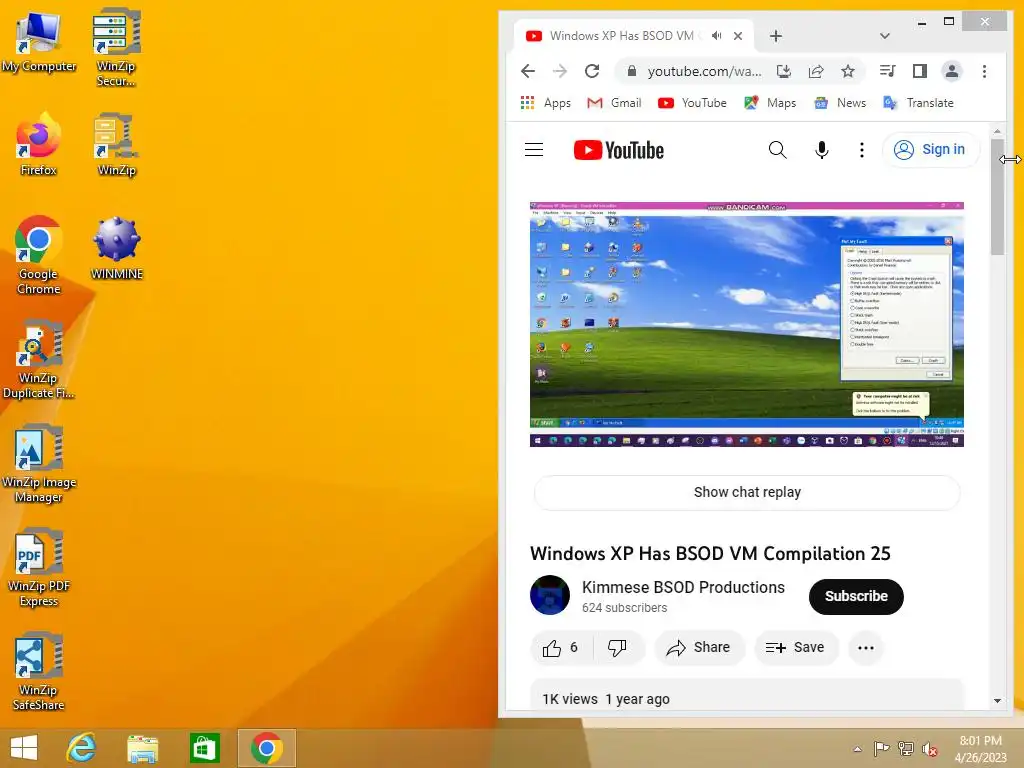The height and width of the screenshot is (768, 1024).
Task: Toggle Chrome side panel icon
Action: pos(920,71)
